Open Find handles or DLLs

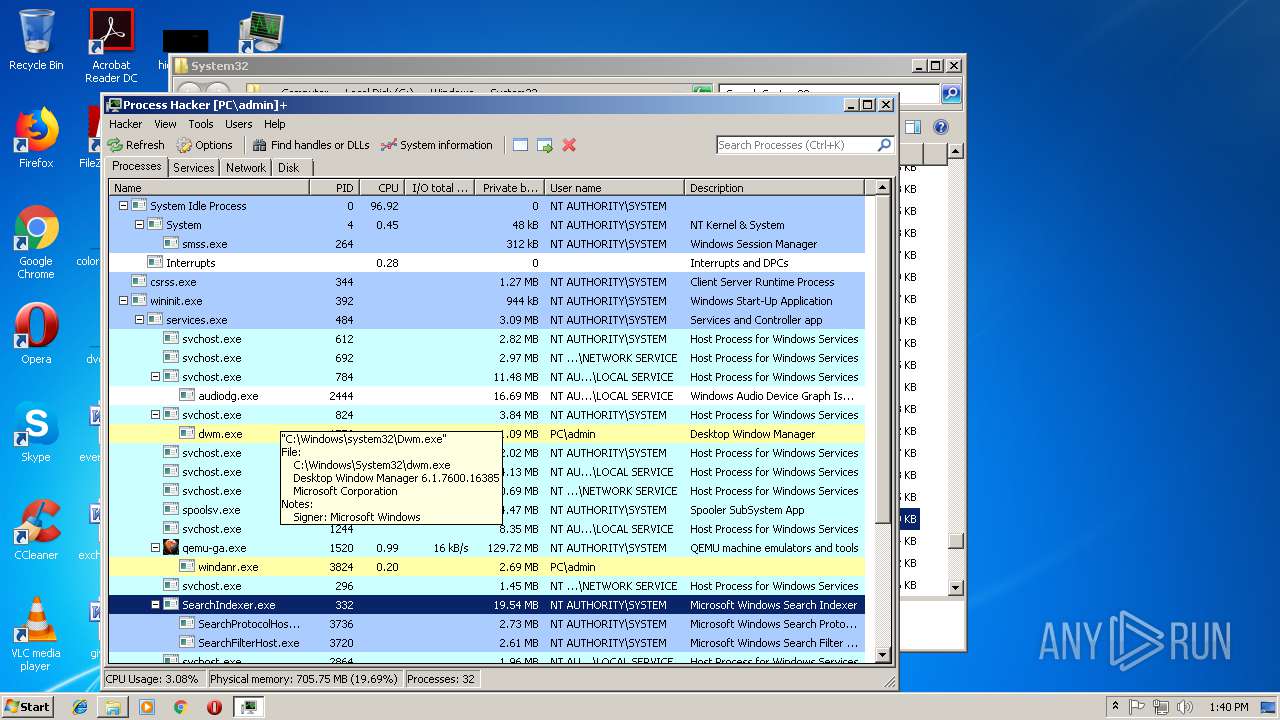coord(311,145)
